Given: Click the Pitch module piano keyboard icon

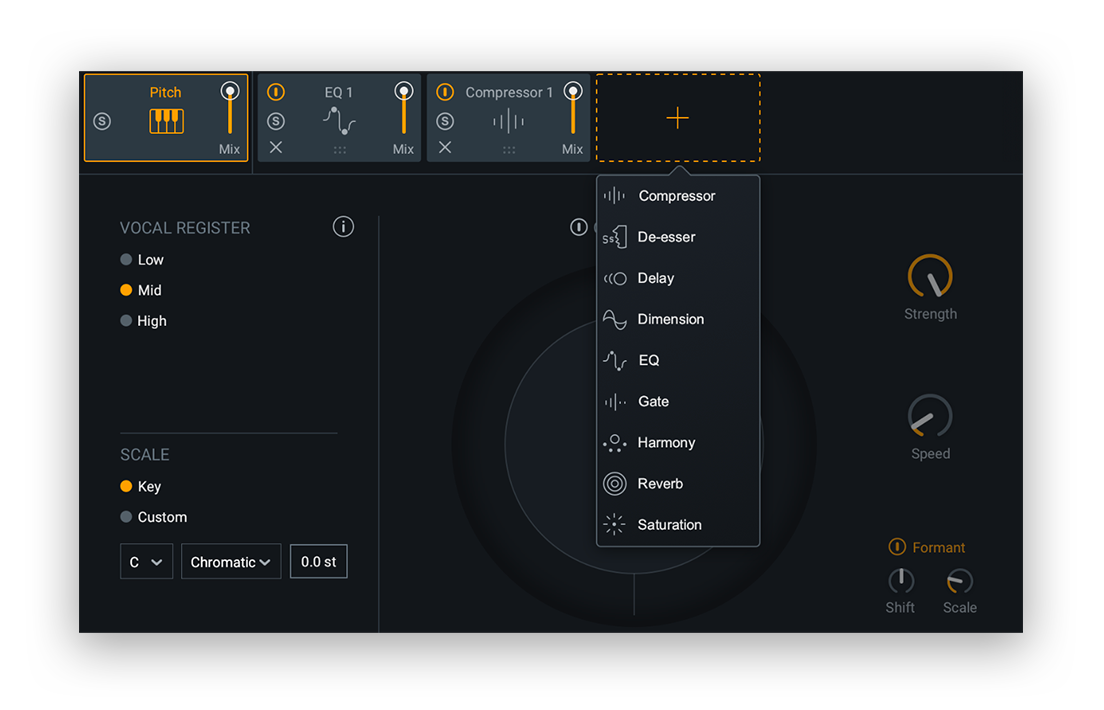Looking at the screenshot, I should [x=166, y=121].
